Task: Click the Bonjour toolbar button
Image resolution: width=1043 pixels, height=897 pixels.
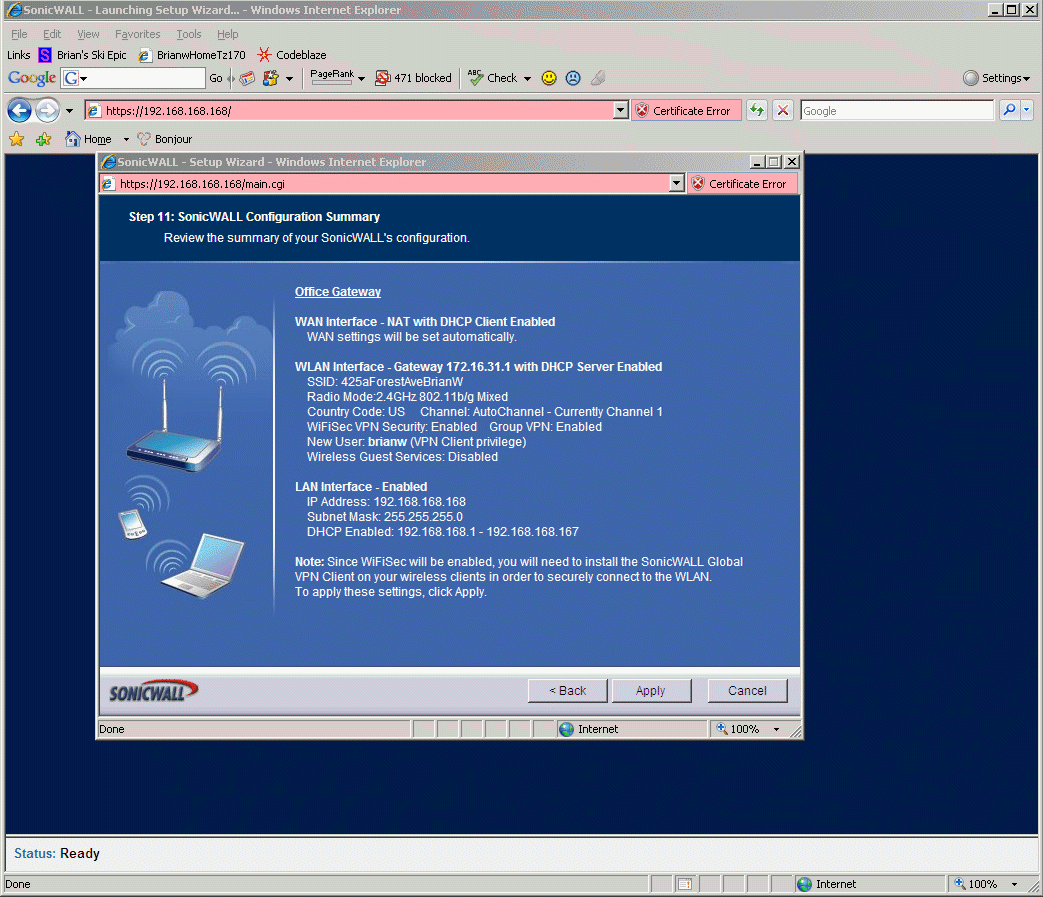Action: [x=164, y=139]
